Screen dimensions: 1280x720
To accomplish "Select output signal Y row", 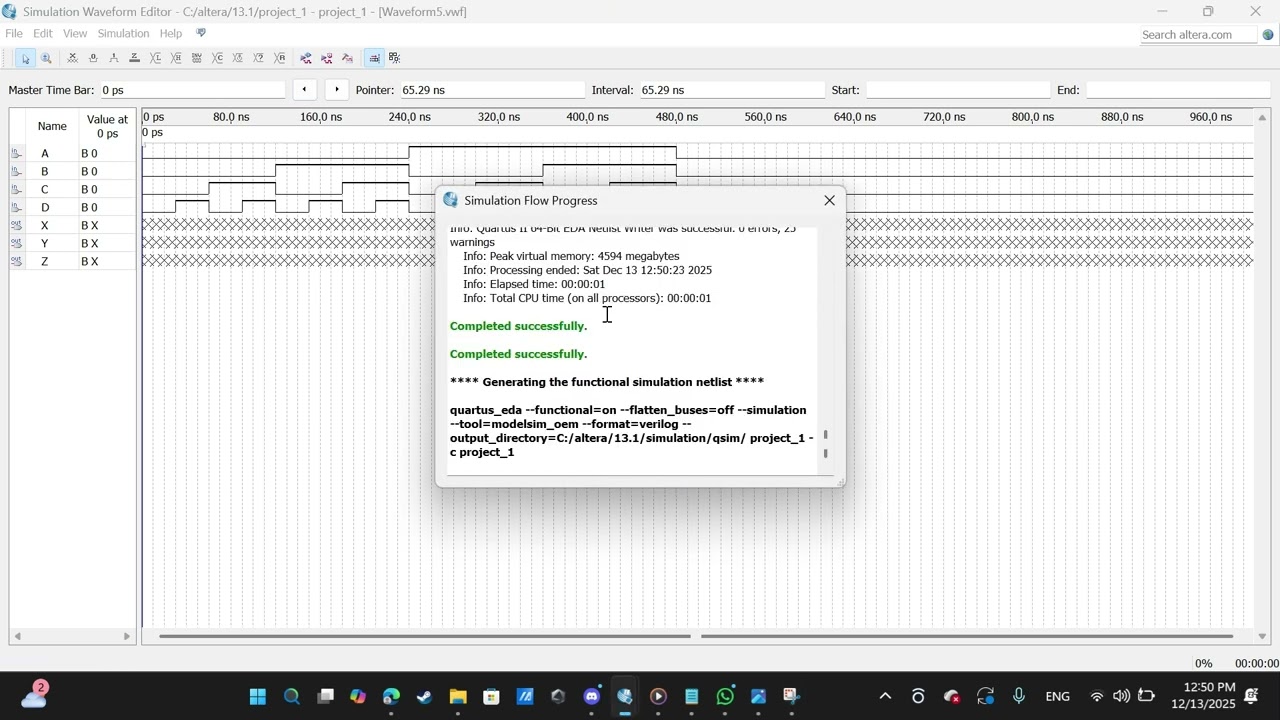I will coord(72,243).
